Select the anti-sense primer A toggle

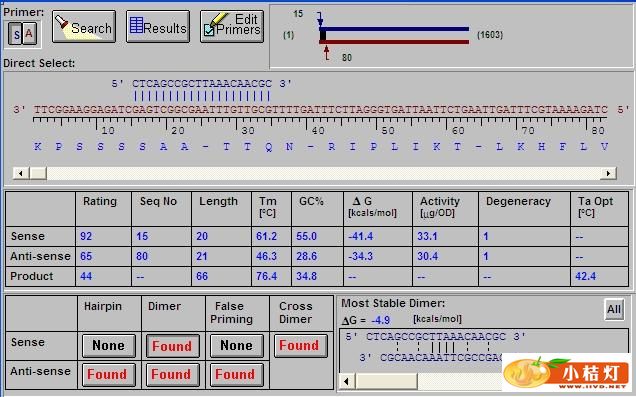(x=29, y=34)
